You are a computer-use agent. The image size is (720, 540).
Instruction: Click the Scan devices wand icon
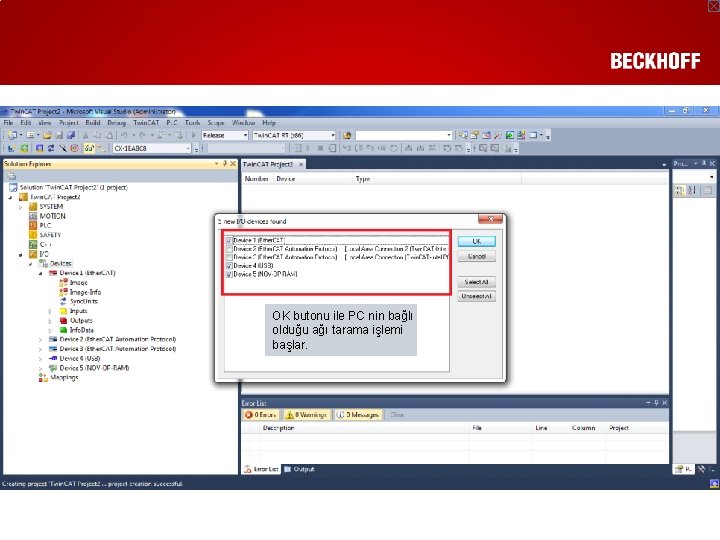click(62, 148)
